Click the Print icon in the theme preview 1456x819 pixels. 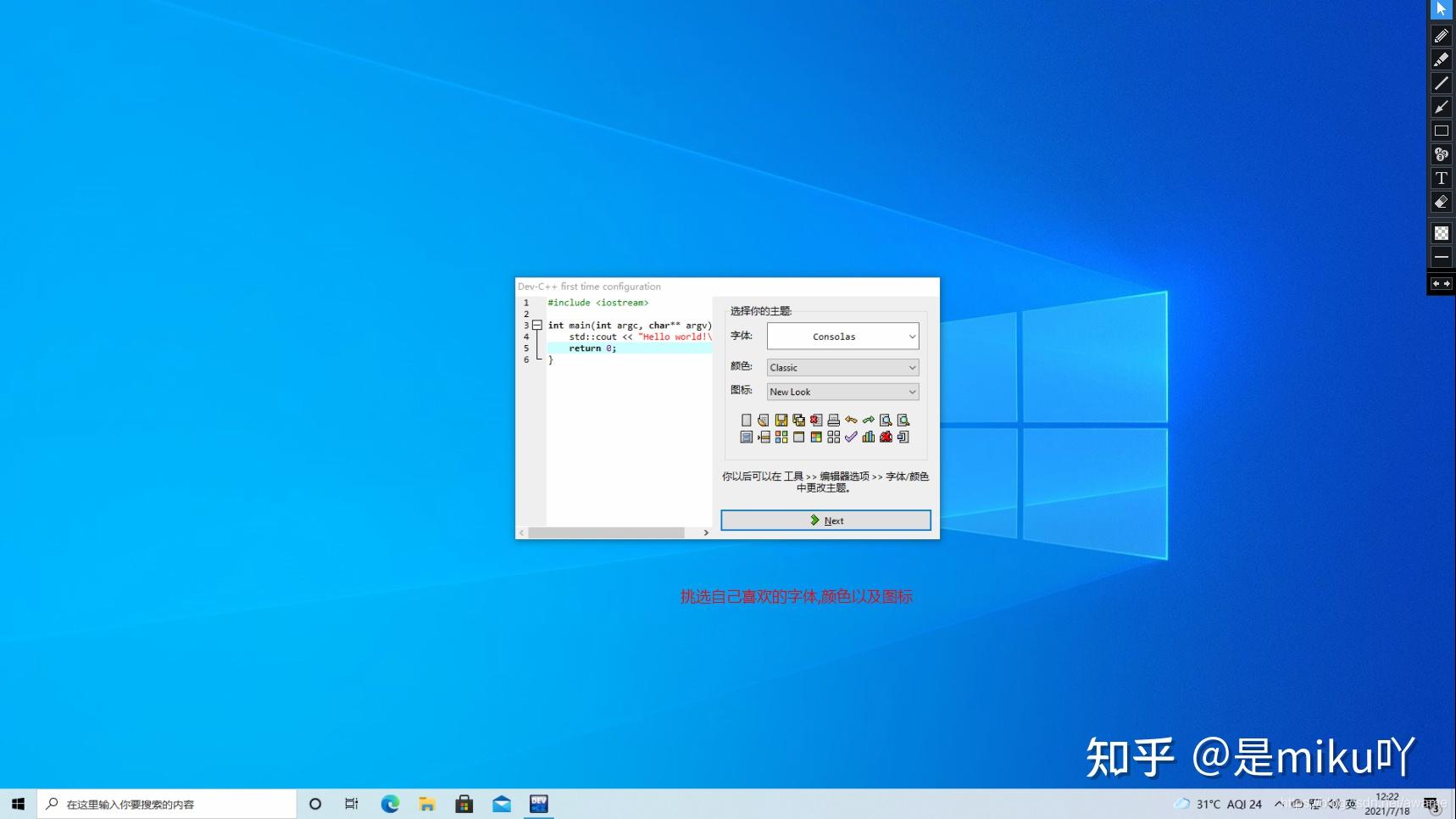click(833, 420)
